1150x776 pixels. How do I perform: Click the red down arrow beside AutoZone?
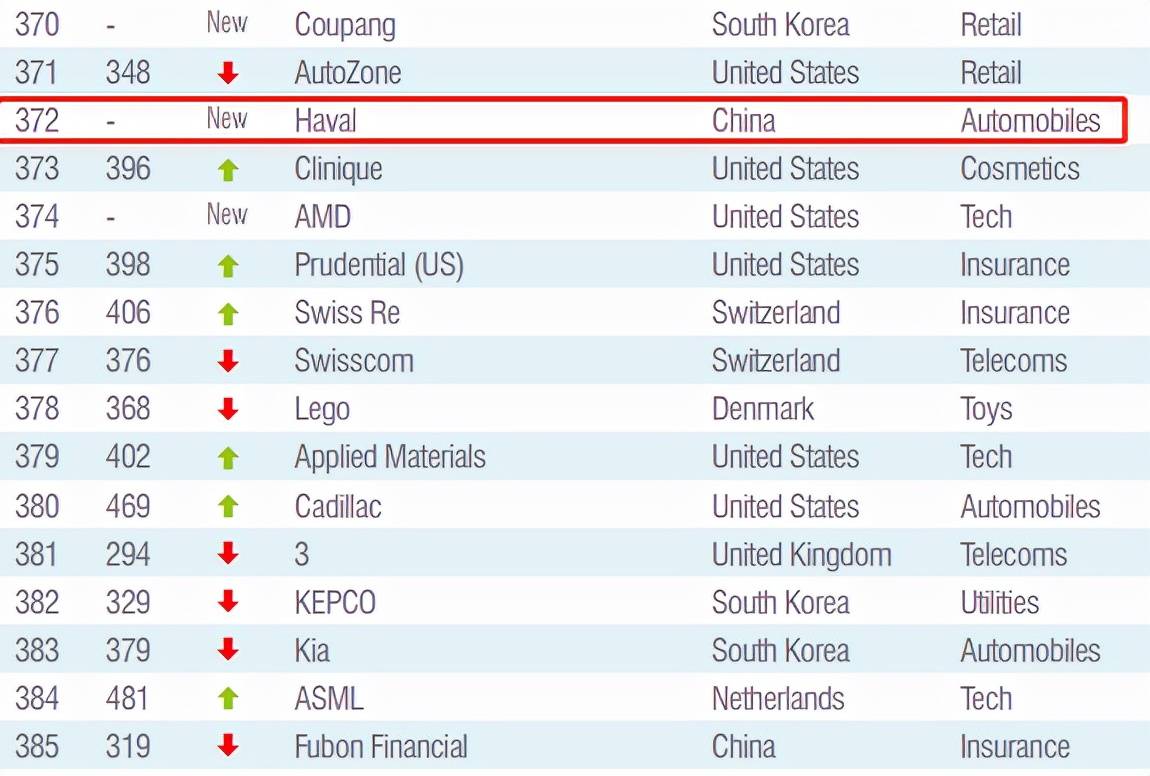228,73
